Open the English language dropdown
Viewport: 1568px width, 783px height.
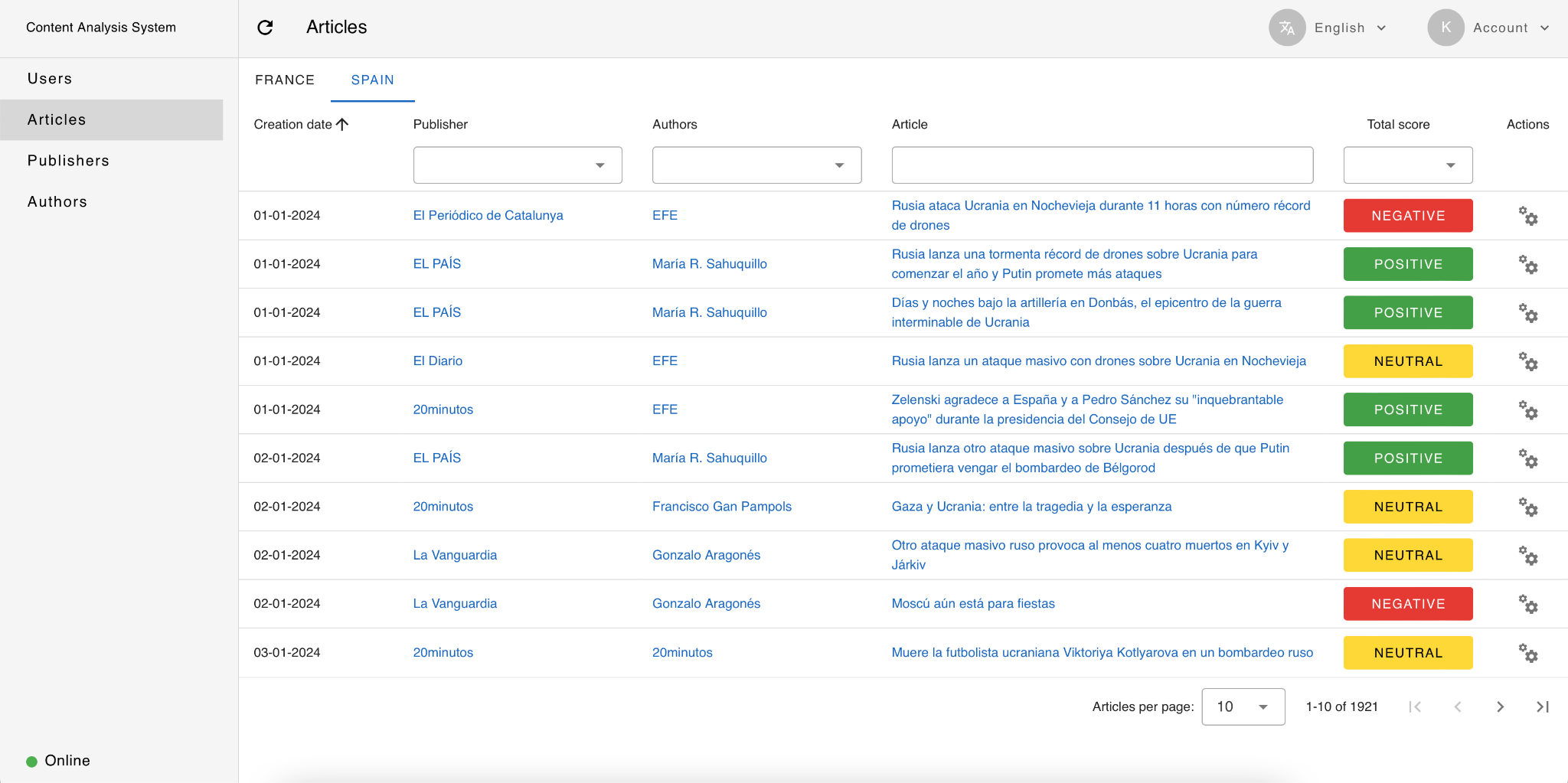tap(1350, 28)
